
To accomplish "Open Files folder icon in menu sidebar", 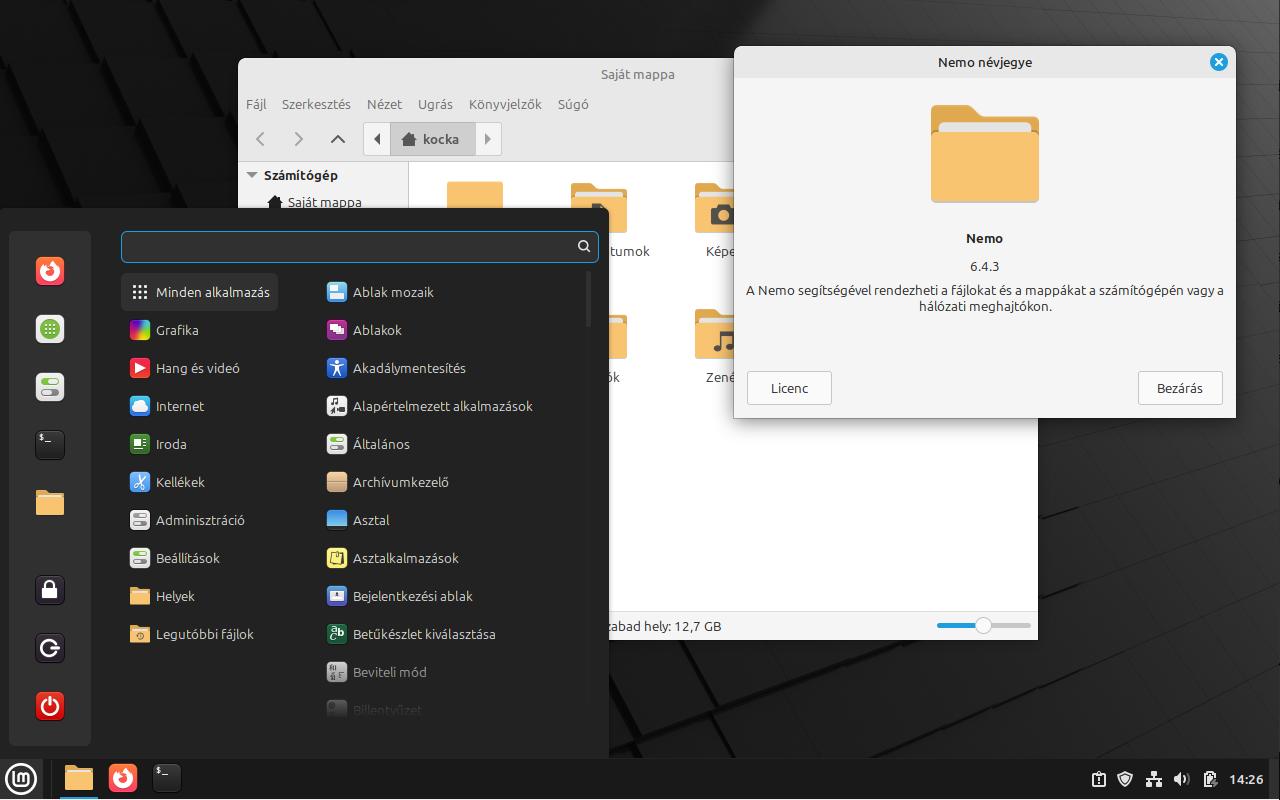I will pyautogui.click(x=50, y=503).
